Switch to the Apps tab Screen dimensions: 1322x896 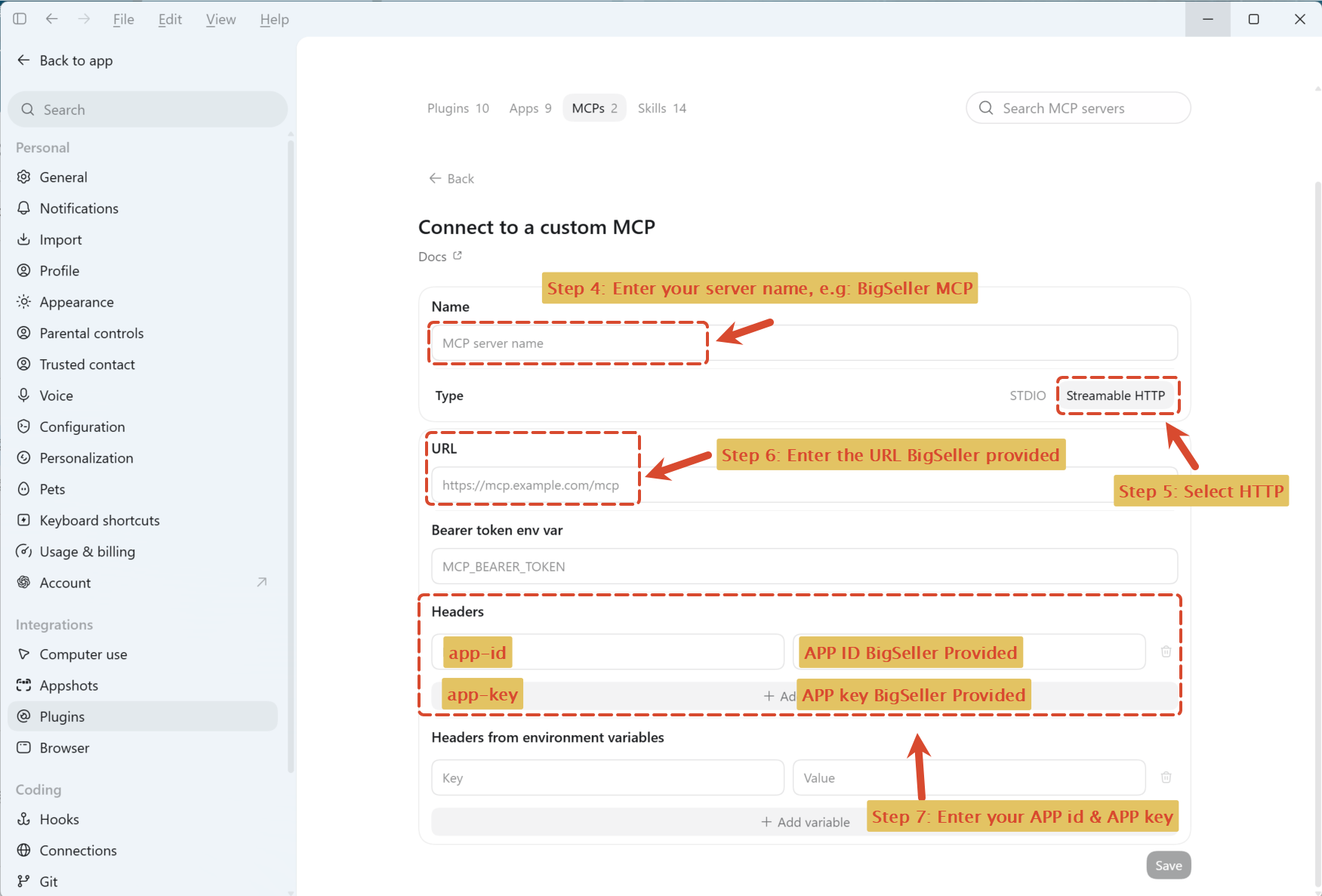[530, 108]
